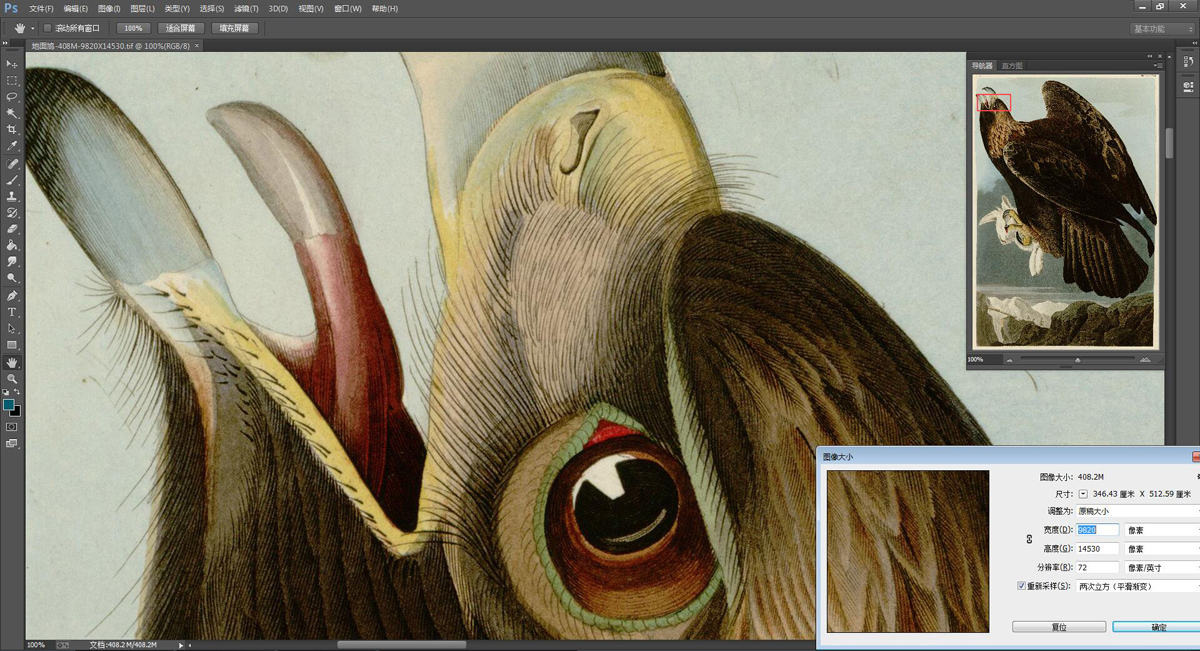The height and width of the screenshot is (651, 1200).
Task: Toggle Quick Mask mode
Action: pos(12,427)
